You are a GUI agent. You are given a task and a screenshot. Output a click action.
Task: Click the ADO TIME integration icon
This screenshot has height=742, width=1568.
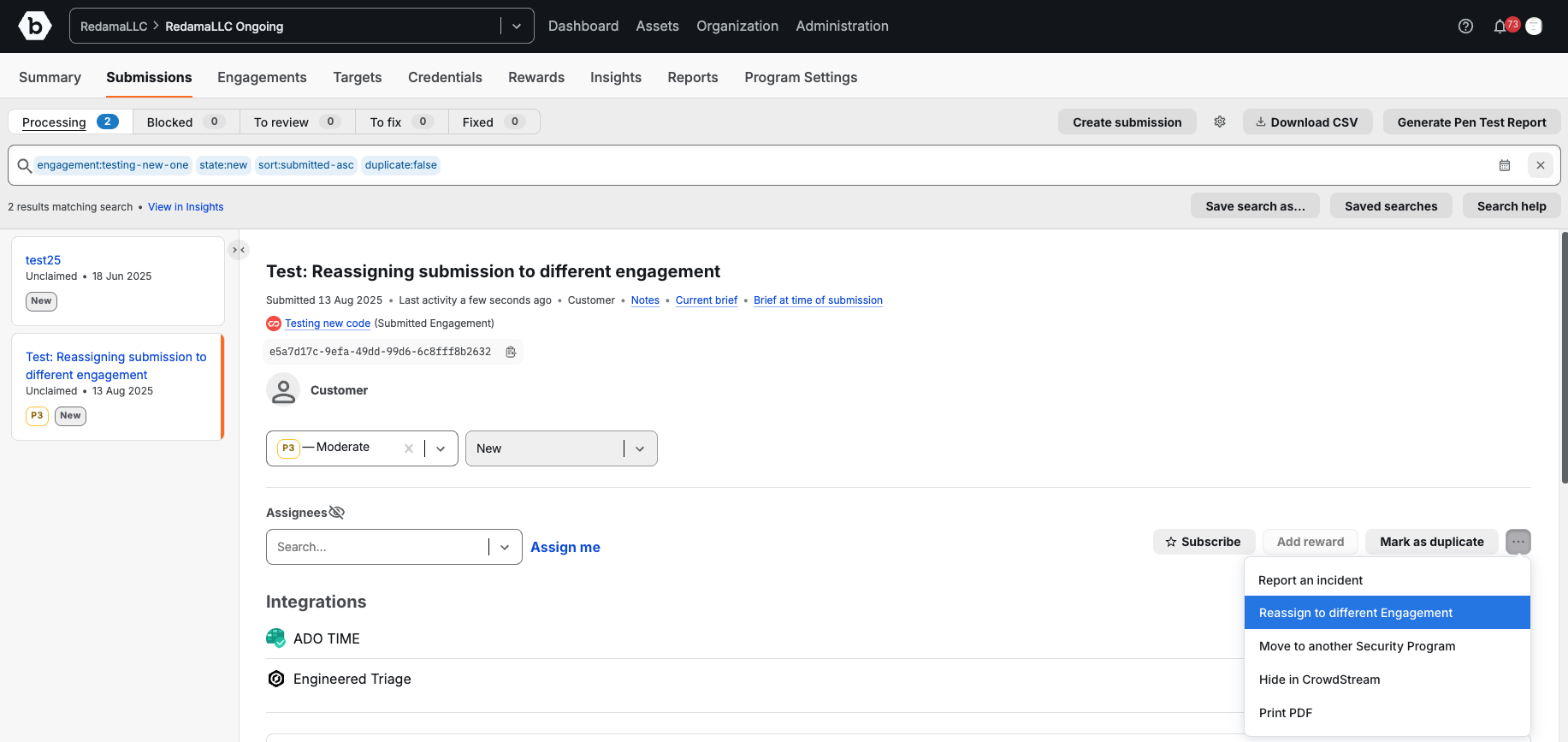pos(275,638)
